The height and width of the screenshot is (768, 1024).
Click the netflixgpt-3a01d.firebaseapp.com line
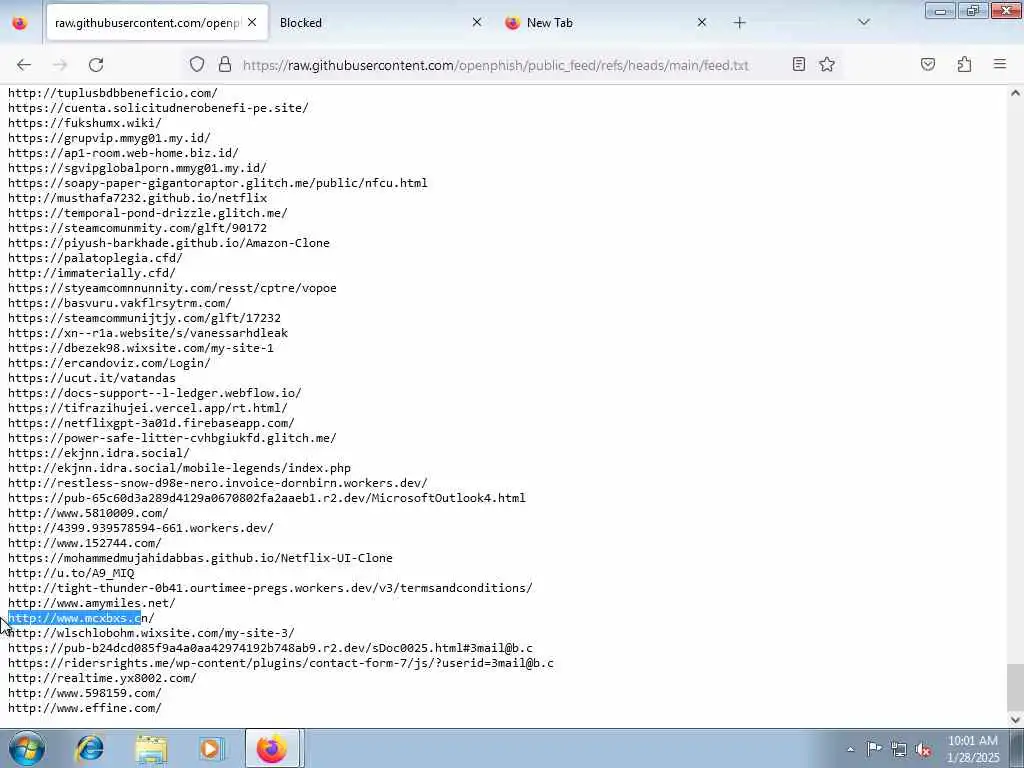point(151,423)
